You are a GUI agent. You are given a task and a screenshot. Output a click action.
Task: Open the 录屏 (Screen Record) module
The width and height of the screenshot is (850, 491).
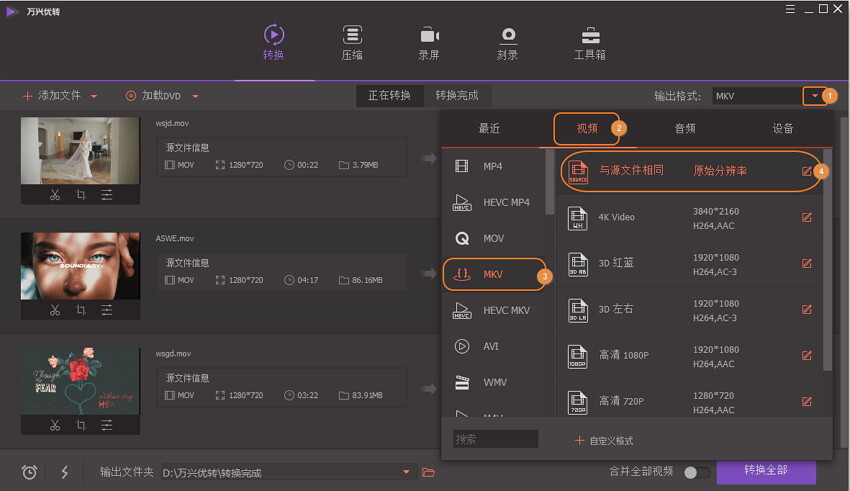[430, 42]
